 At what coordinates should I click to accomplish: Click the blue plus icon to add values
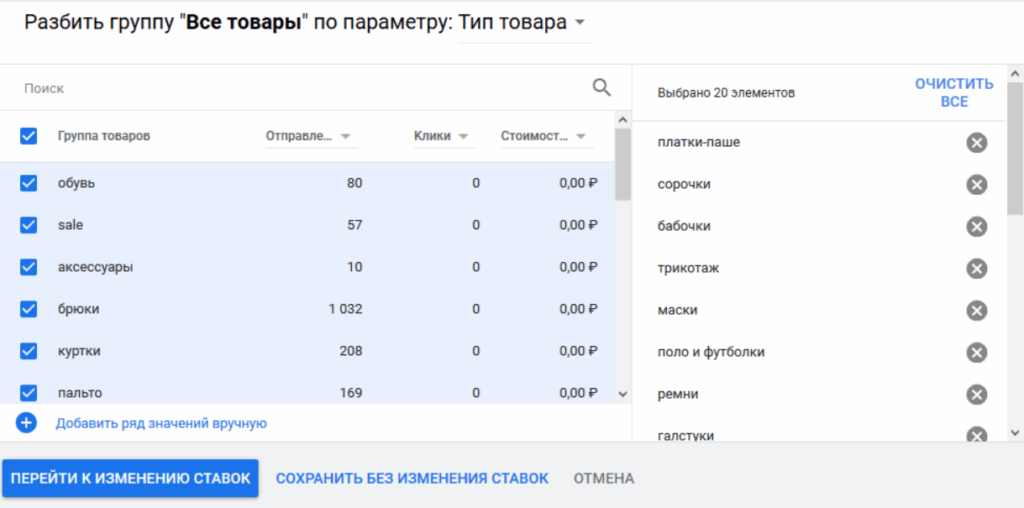[27, 423]
